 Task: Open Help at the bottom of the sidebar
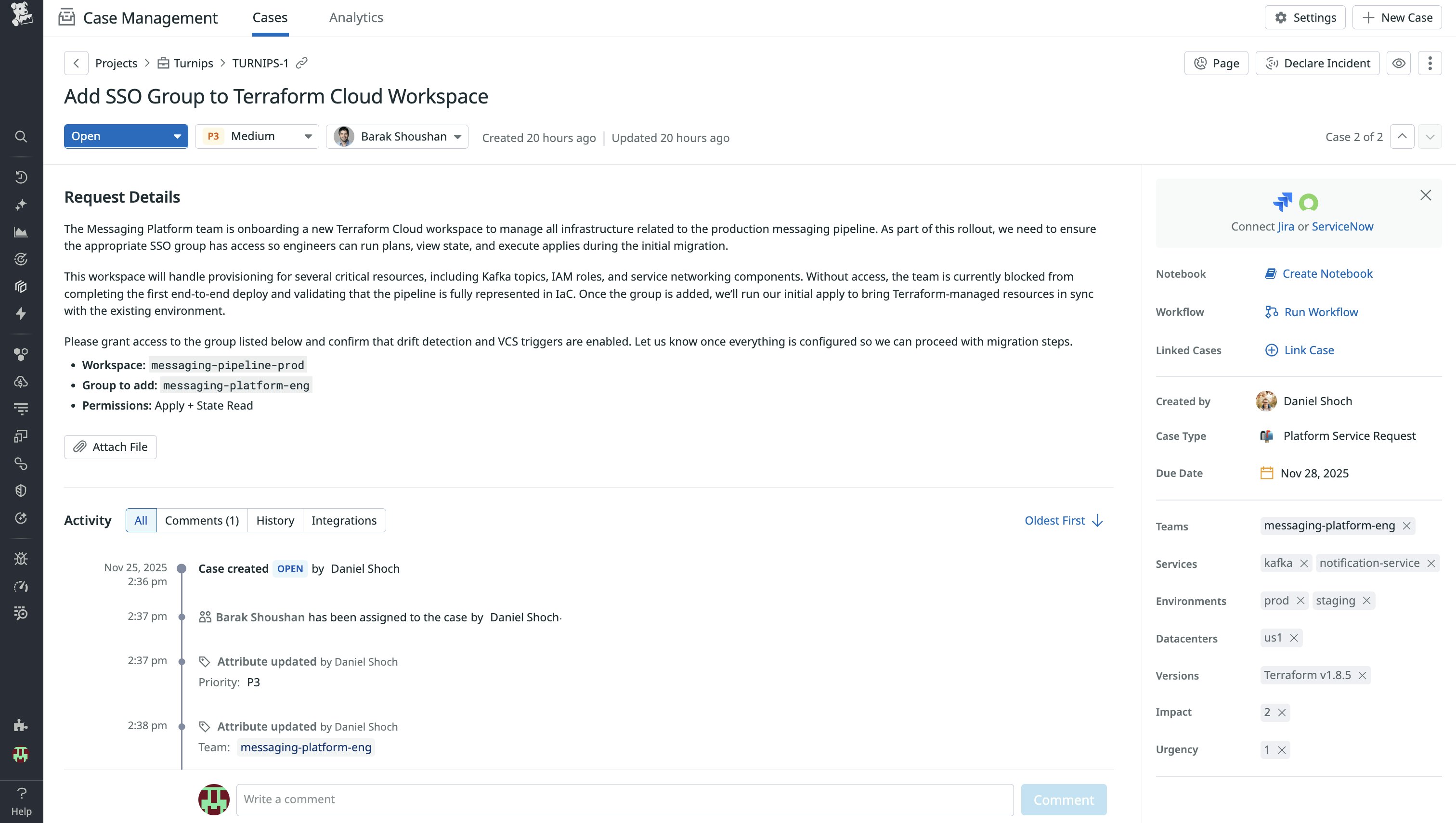[21, 800]
